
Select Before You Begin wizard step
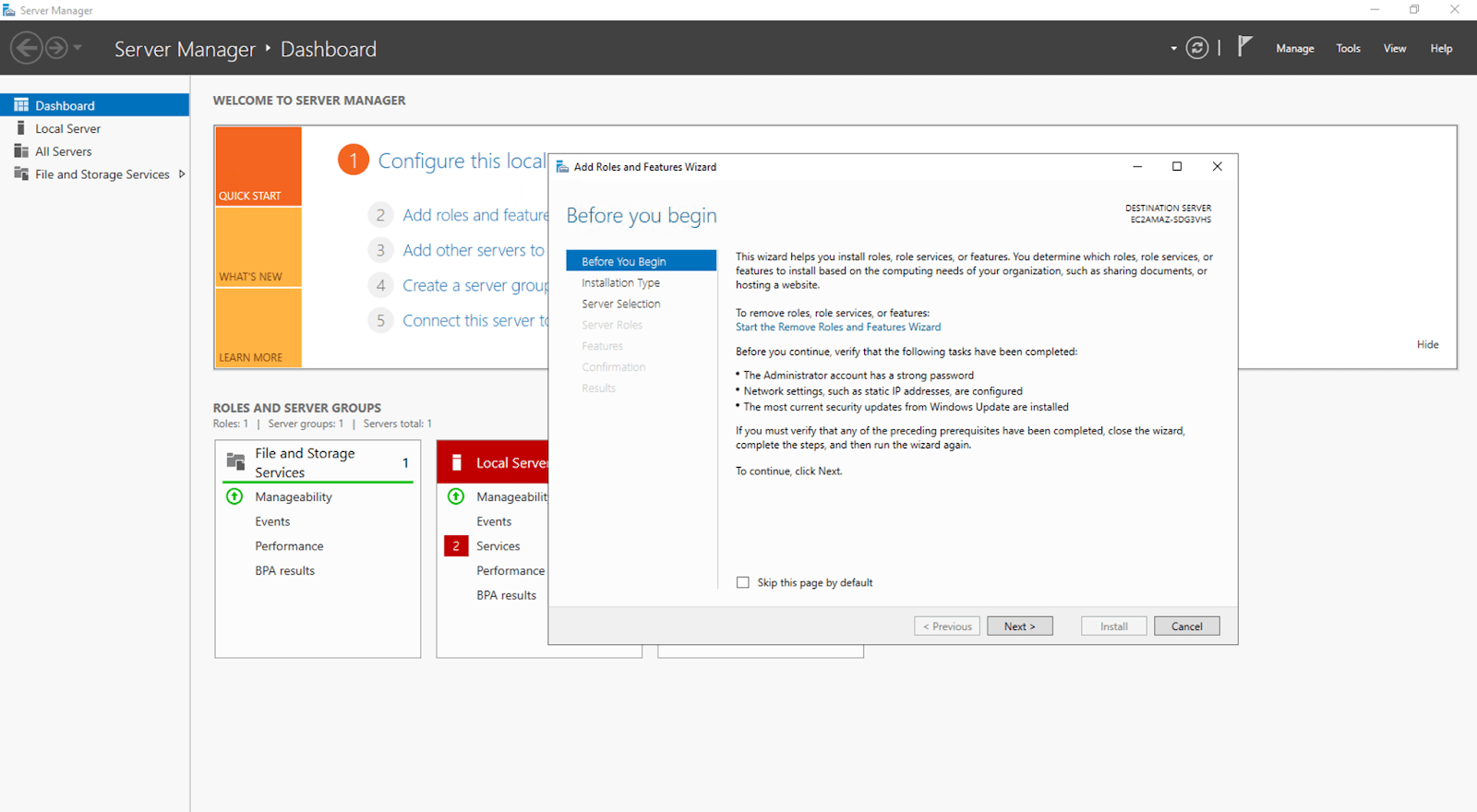pyautogui.click(x=641, y=261)
